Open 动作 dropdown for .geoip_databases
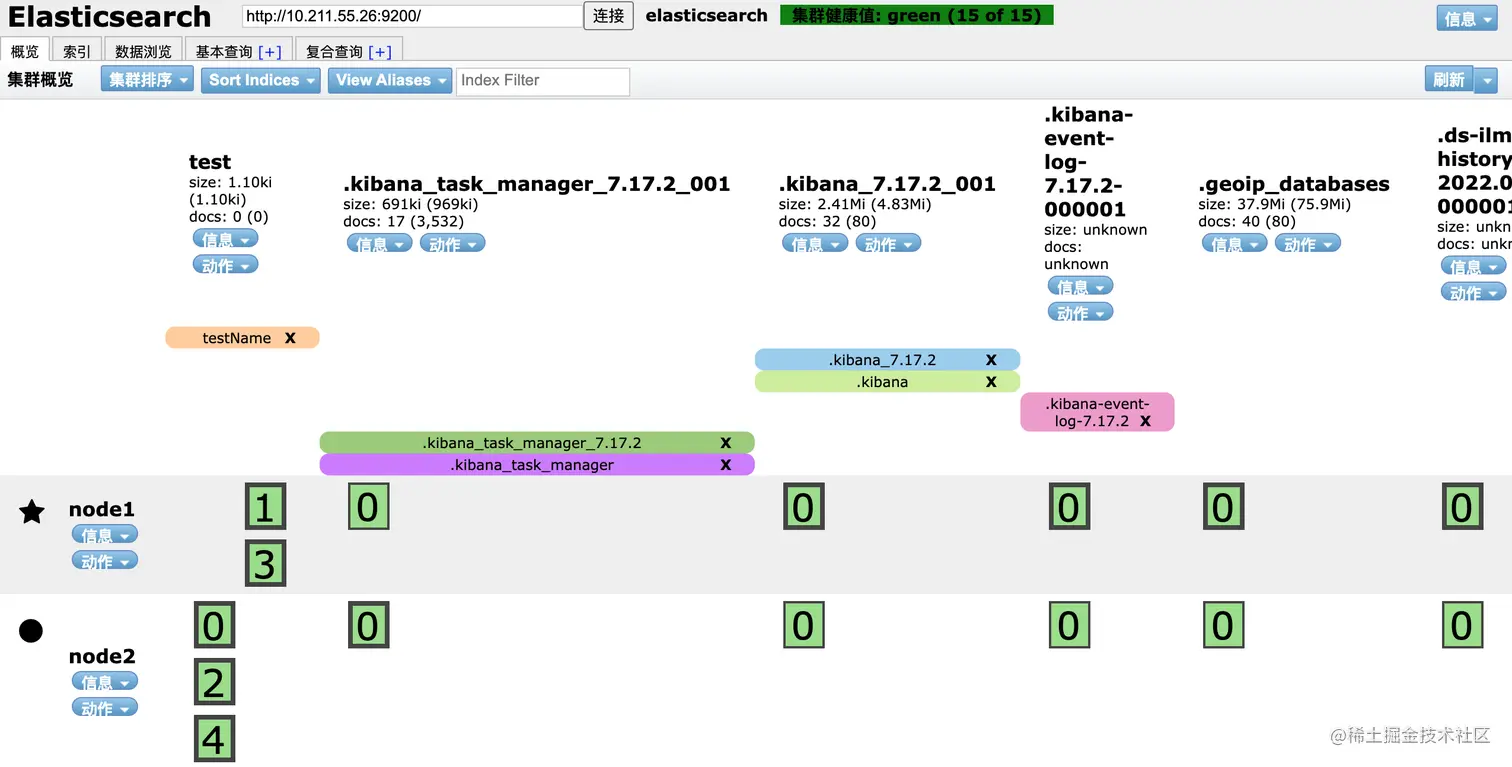The height and width of the screenshot is (767, 1512). tap(1307, 244)
